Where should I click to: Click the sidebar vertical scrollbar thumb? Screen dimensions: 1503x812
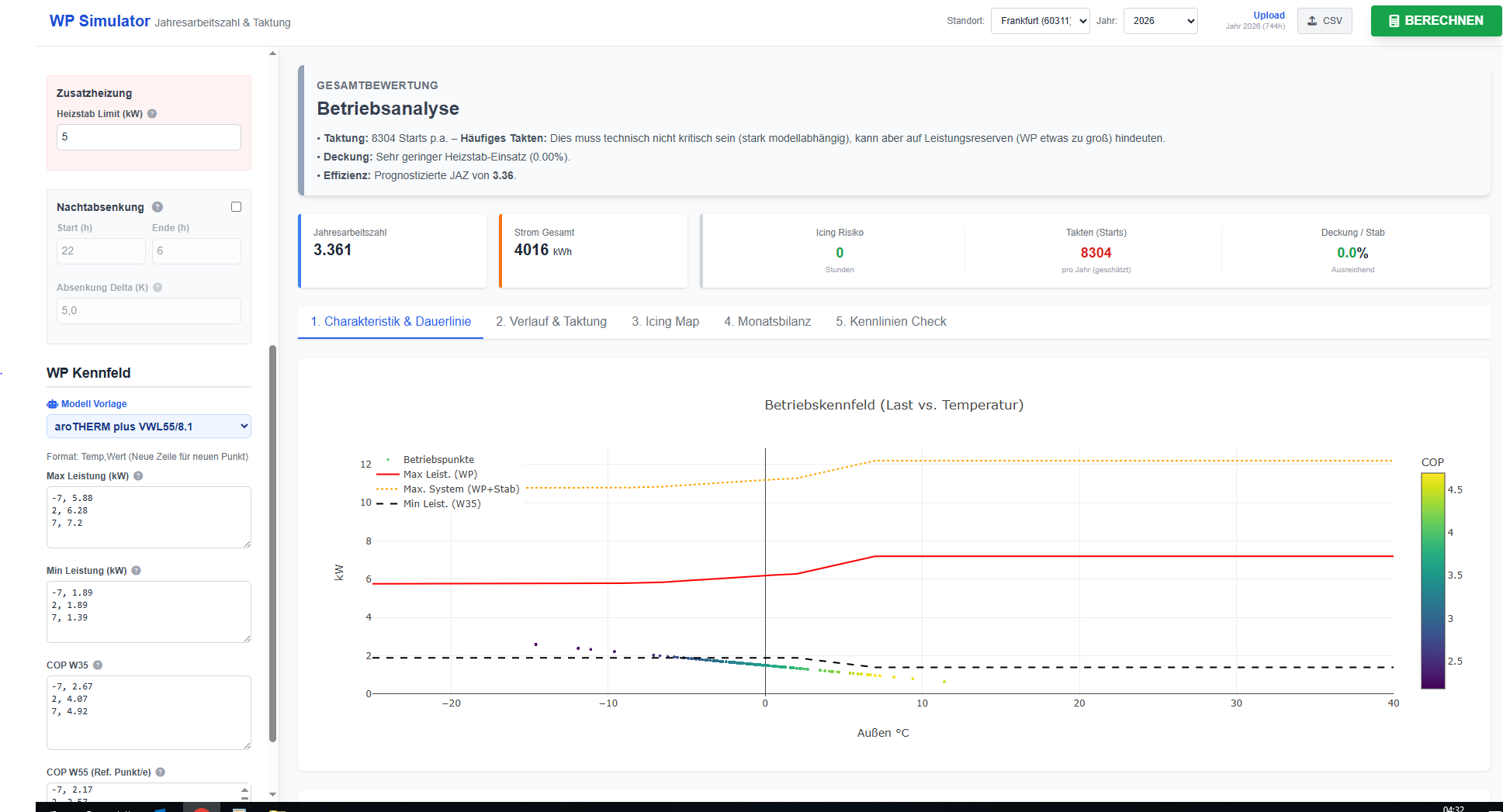pyautogui.click(x=272, y=543)
